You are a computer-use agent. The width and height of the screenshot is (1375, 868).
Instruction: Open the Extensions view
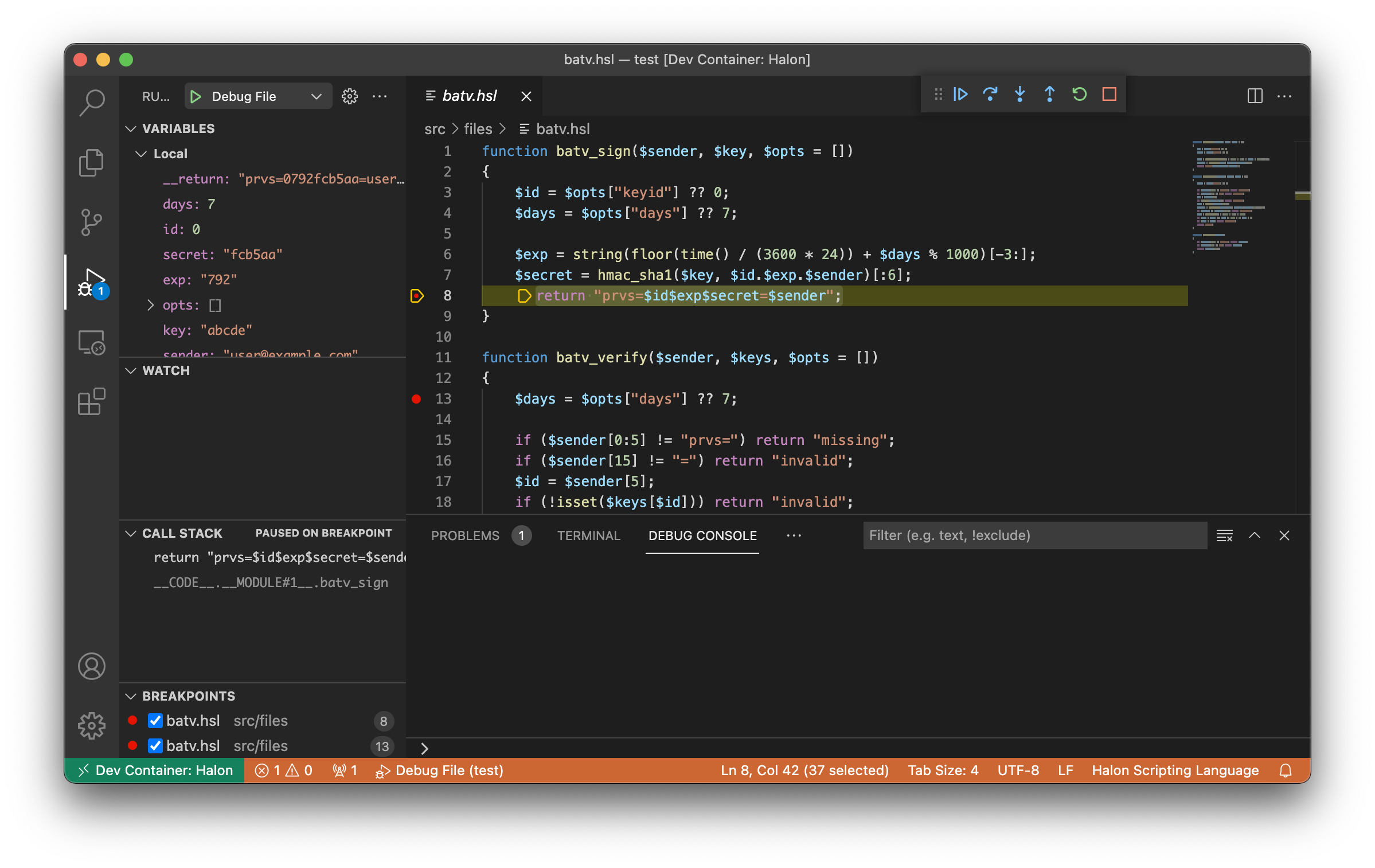[x=92, y=401]
